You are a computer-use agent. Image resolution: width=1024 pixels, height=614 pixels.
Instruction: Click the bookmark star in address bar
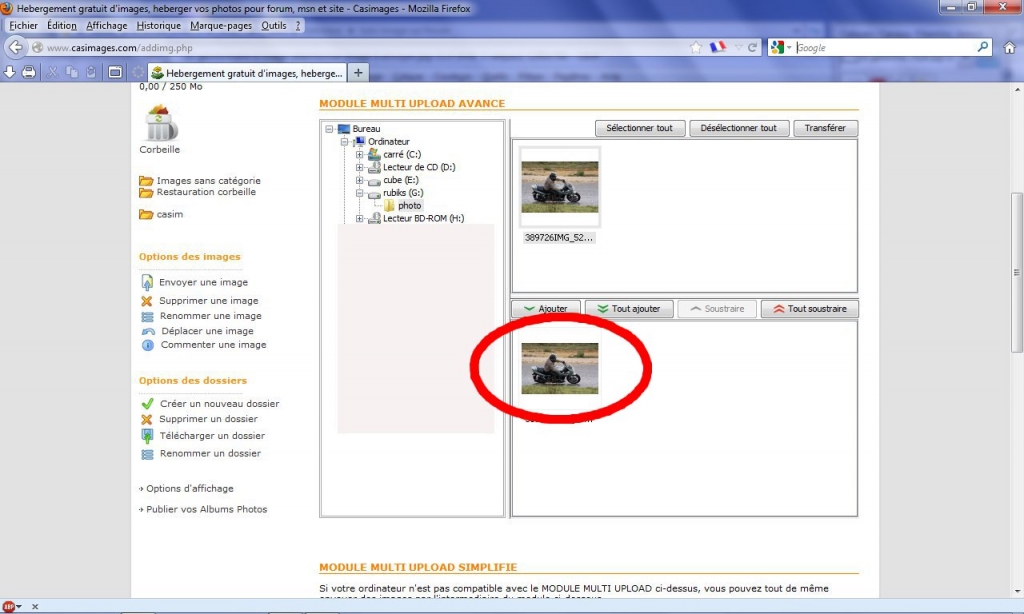(x=696, y=47)
